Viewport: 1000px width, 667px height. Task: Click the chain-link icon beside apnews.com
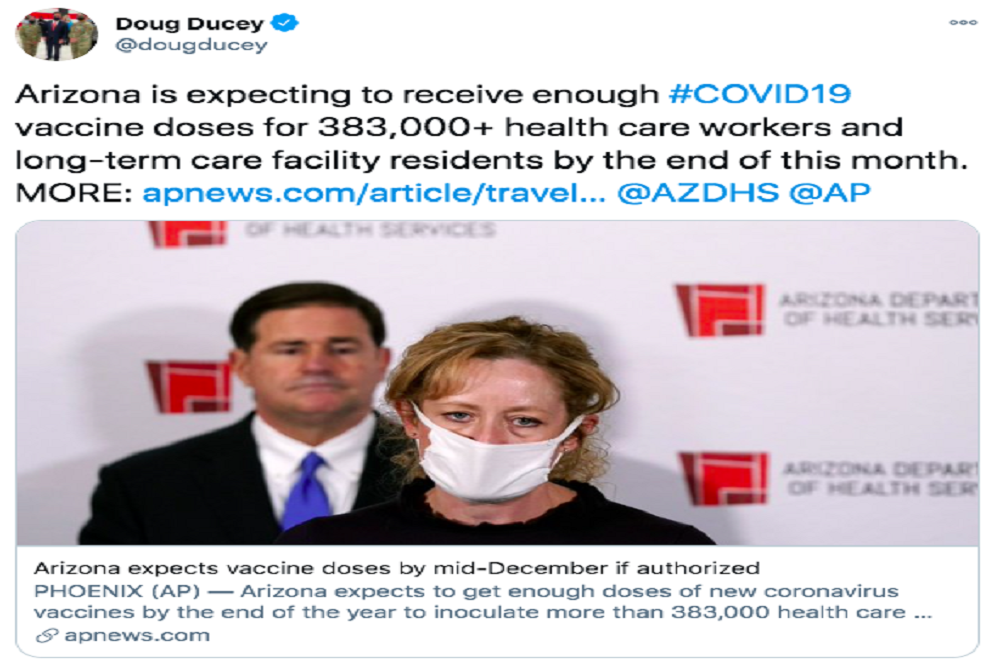click(x=47, y=635)
